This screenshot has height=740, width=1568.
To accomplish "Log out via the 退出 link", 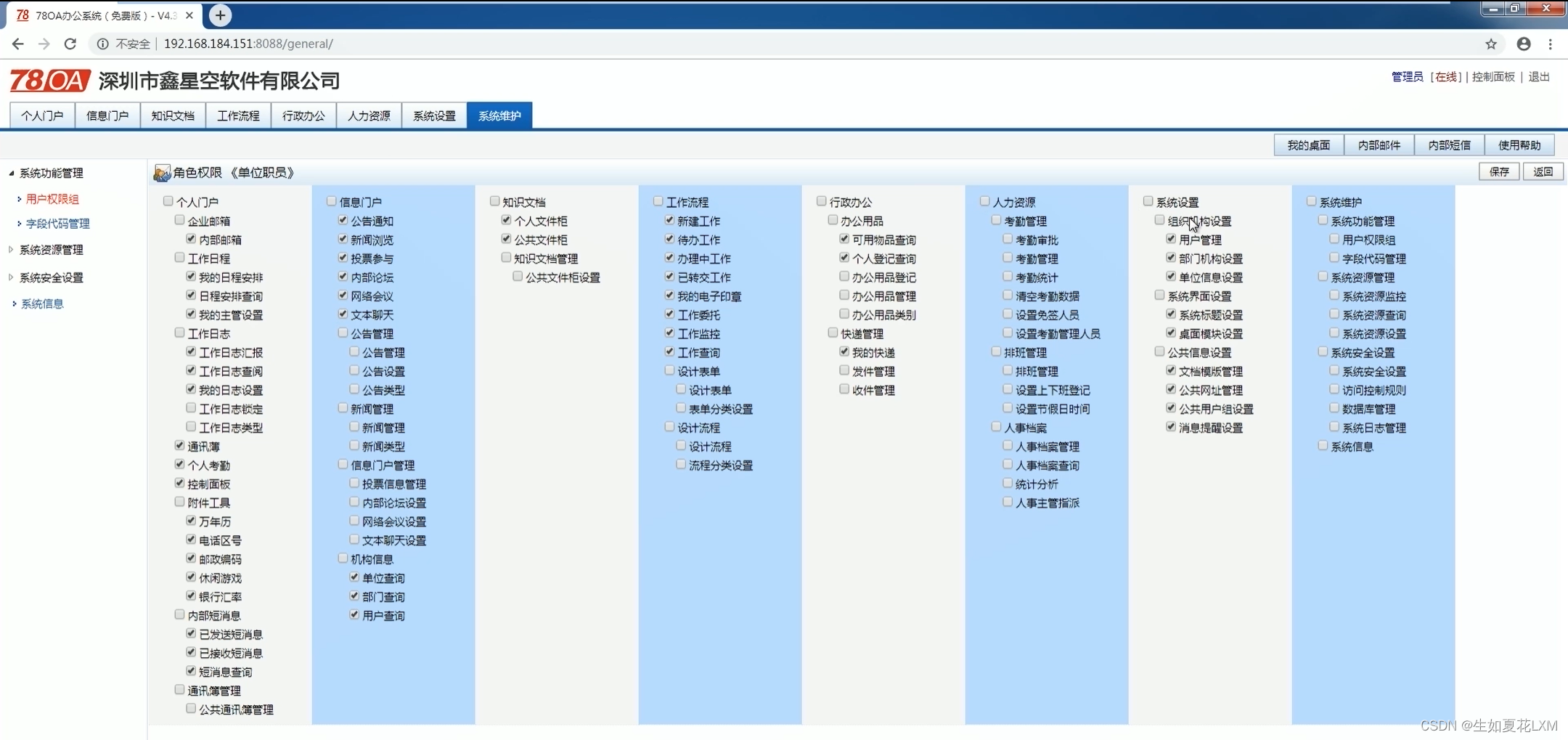I will click(x=1539, y=77).
